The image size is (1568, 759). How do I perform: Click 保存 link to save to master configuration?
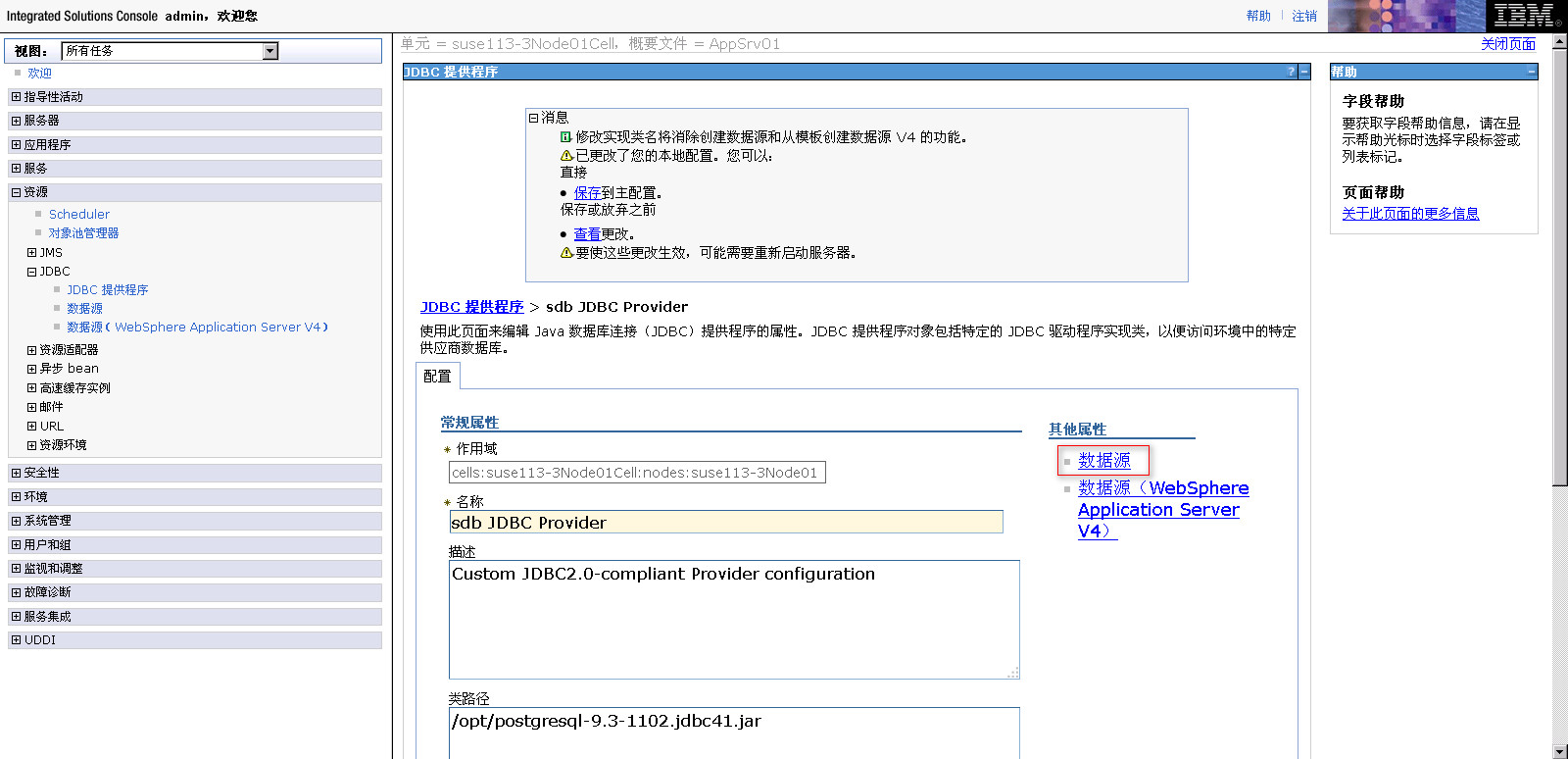587,193
